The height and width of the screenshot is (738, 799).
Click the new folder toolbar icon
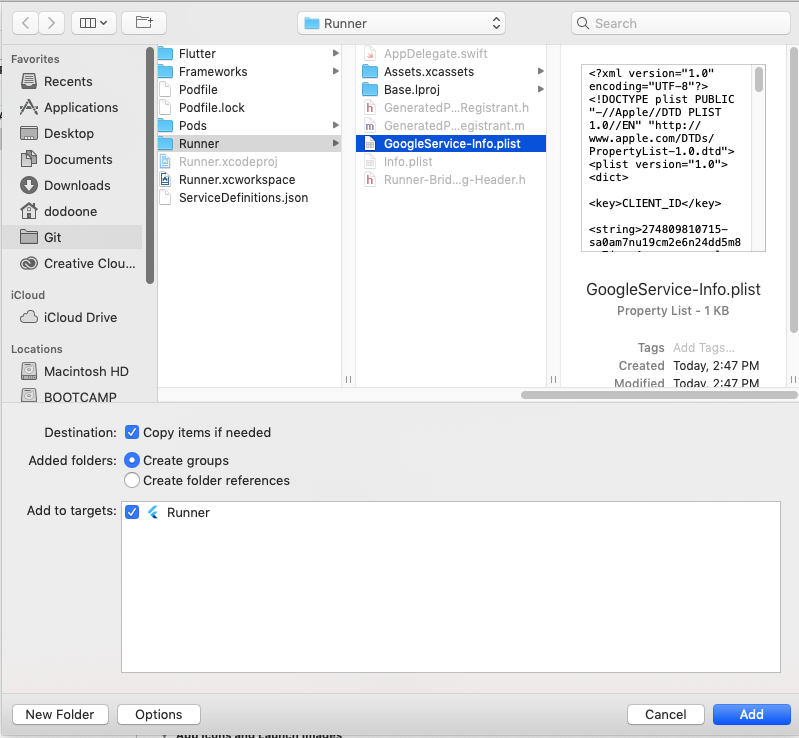tap(144, 23)
